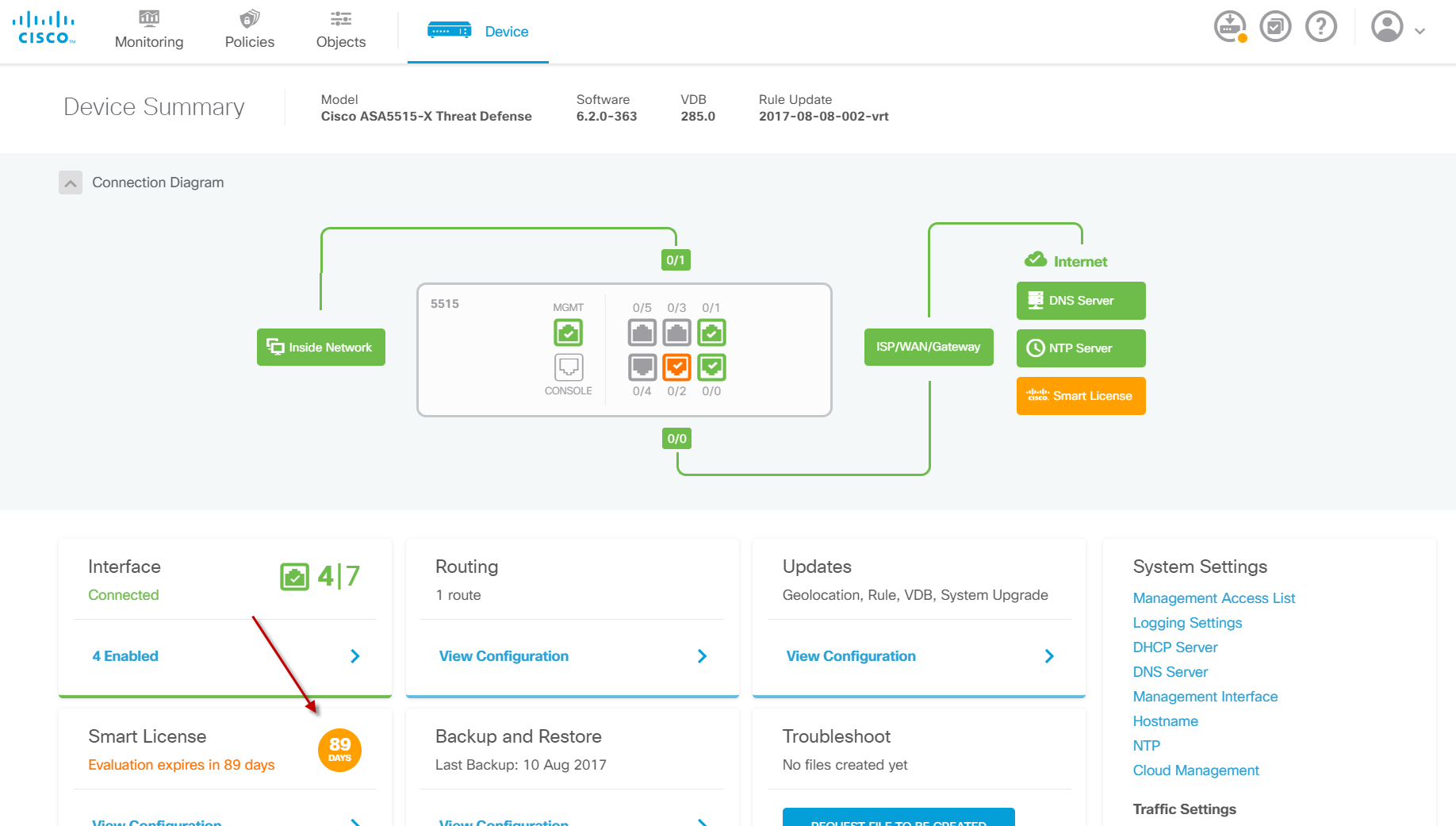The height and width of the screenshot is (826, 1456).
Task: Click the 0/1 connection label above device
Action: tap(676, 260)
